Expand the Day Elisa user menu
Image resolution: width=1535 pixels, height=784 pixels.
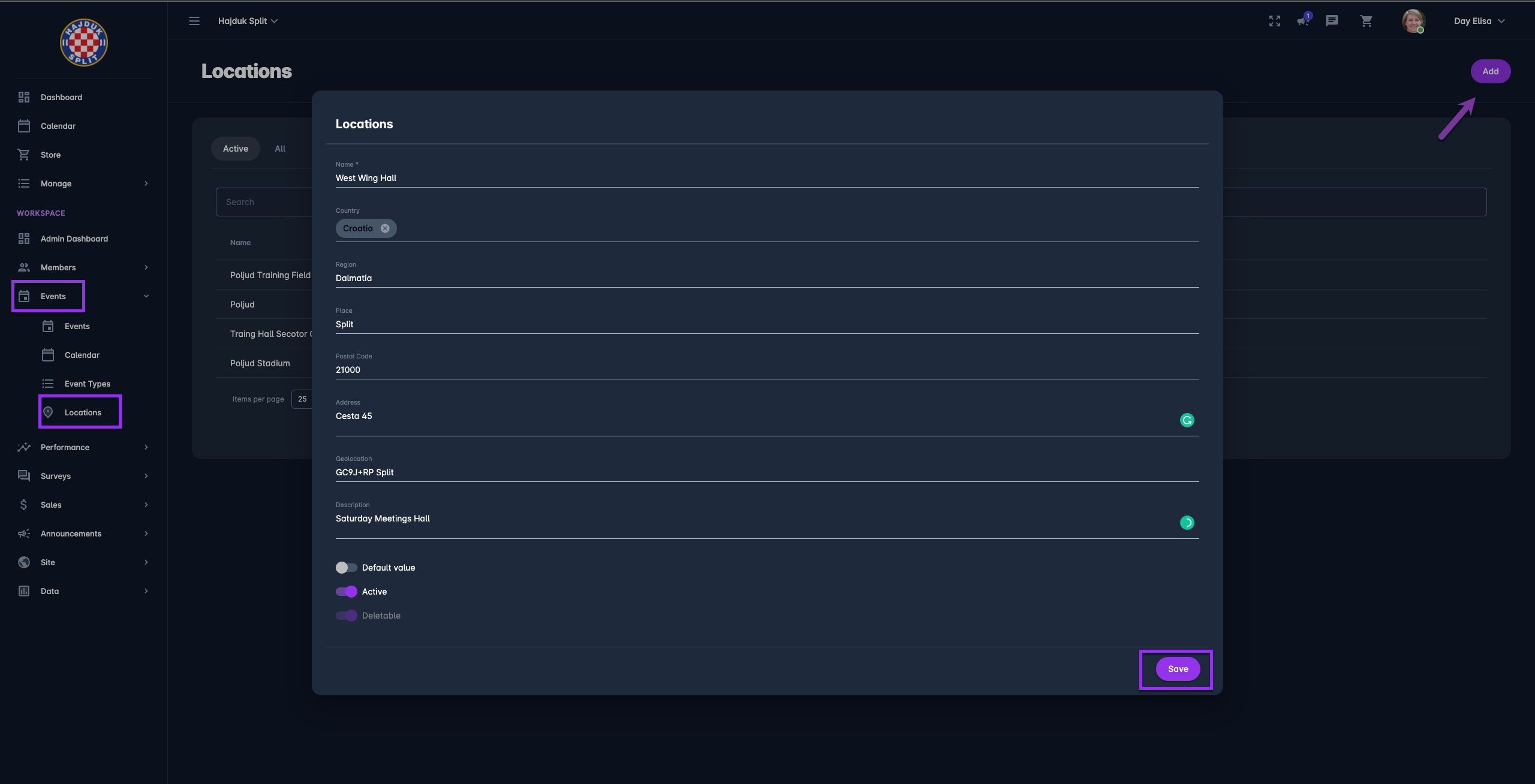1479,21
